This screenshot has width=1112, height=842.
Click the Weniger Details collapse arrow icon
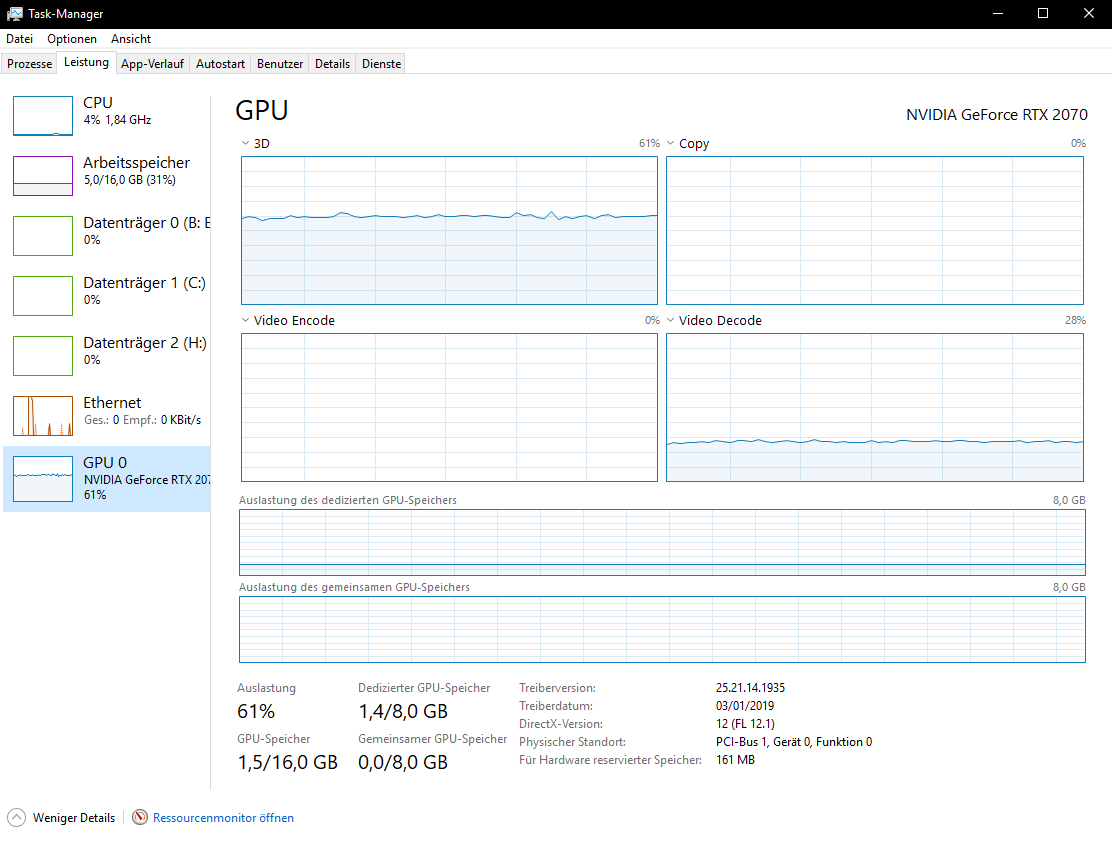[x=16, y=817]
